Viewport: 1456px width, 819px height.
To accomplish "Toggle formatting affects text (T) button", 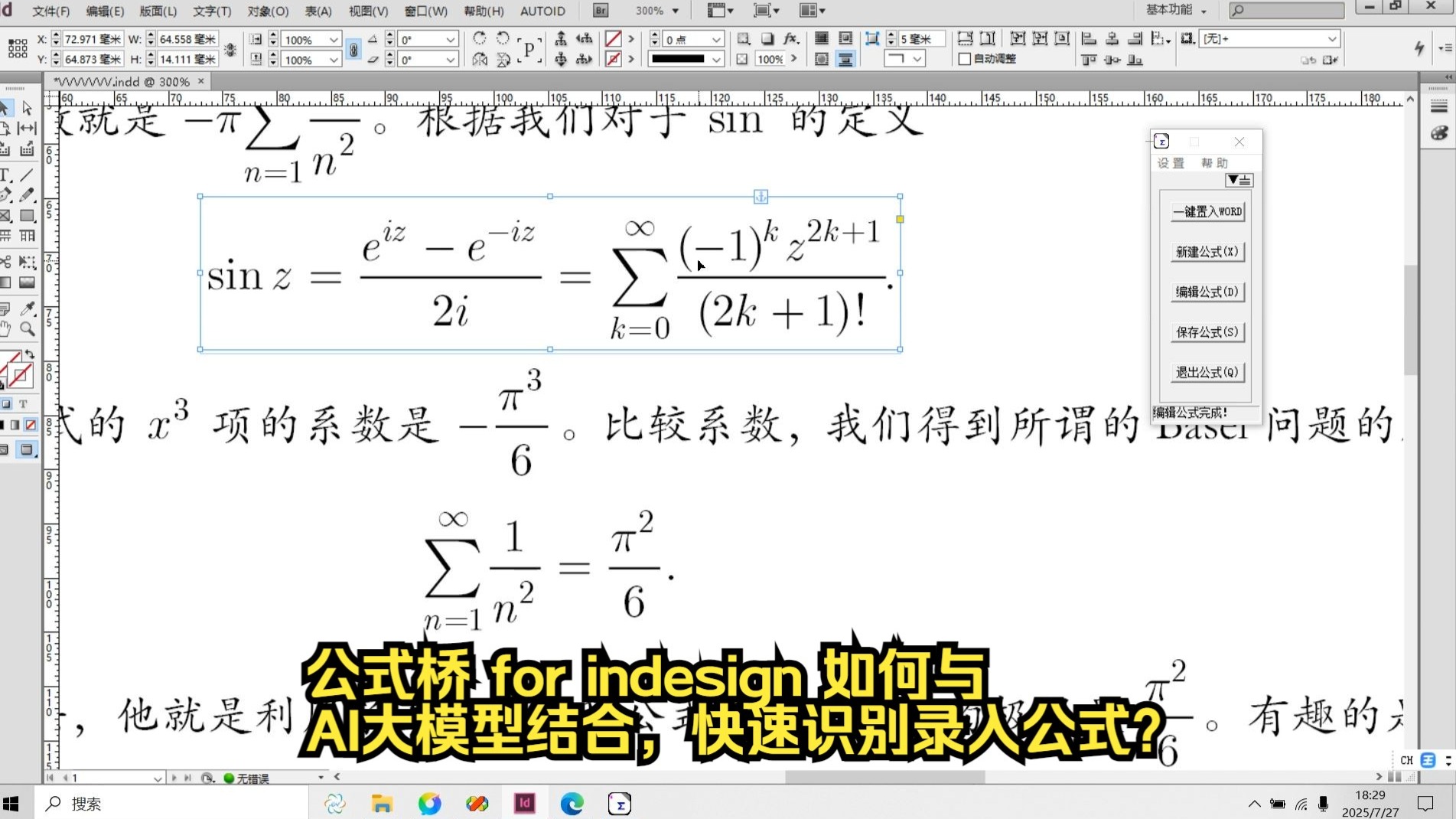I will pos(23,403).
